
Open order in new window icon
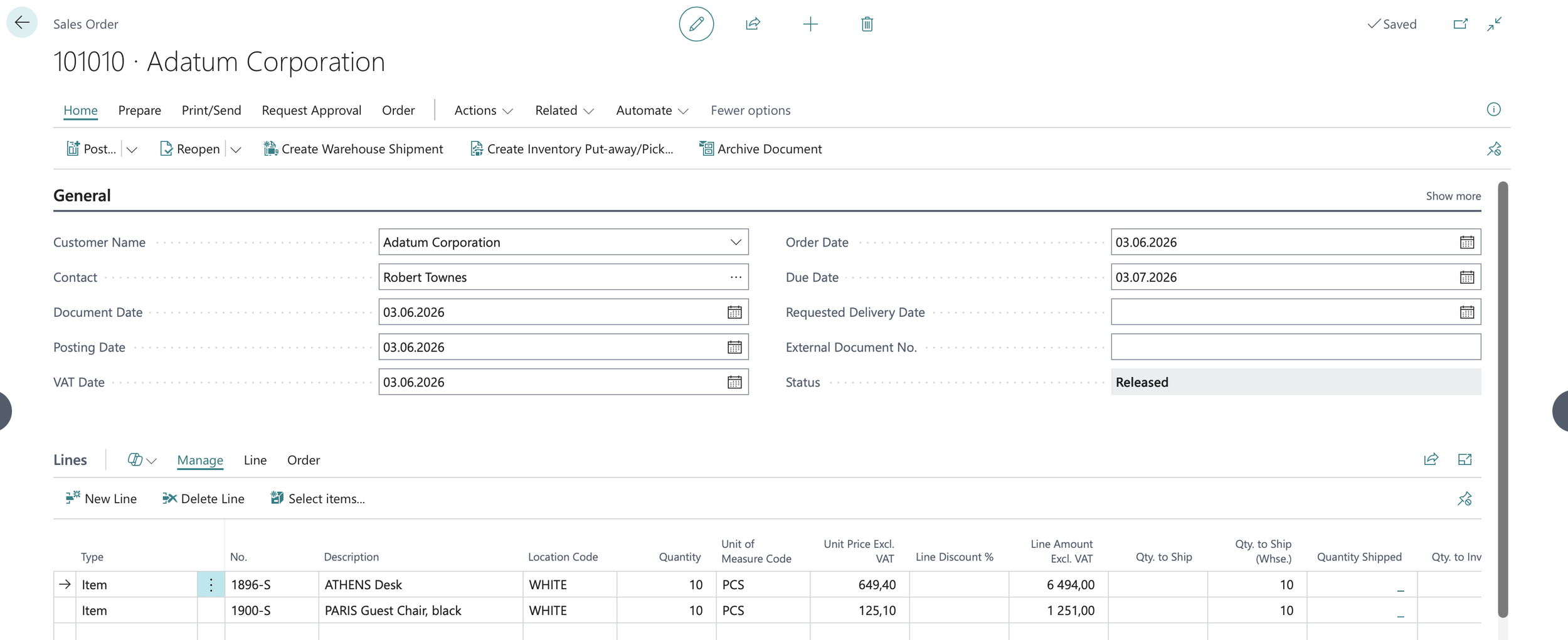click(1460, 24)
